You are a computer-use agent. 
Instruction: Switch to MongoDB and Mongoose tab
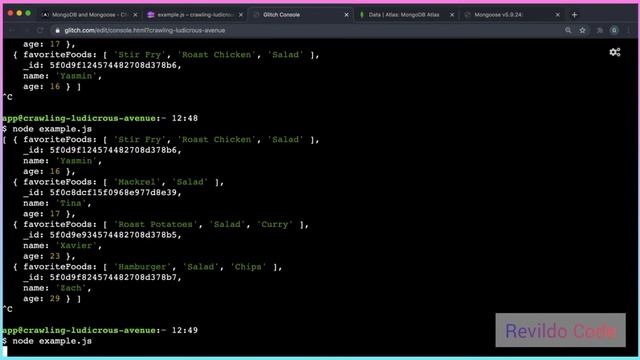pos(89,15)
